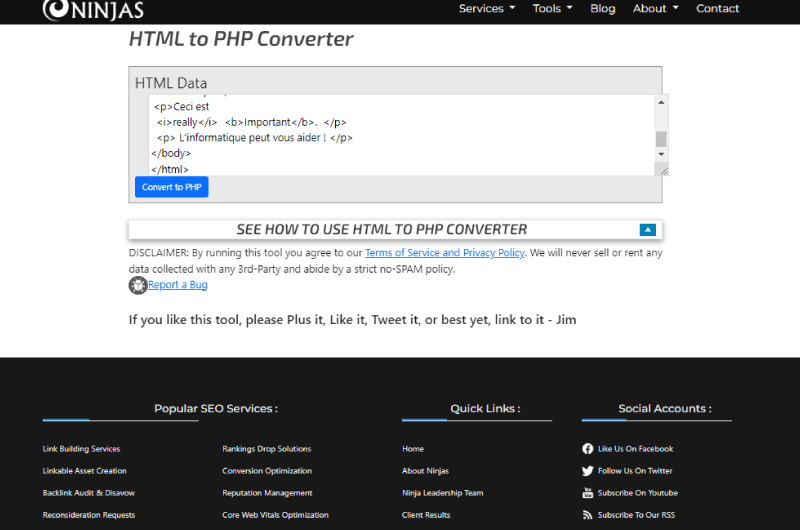The image size is (800, 530).
Task: Open the Contact page
Action: (x=717, y=9)
